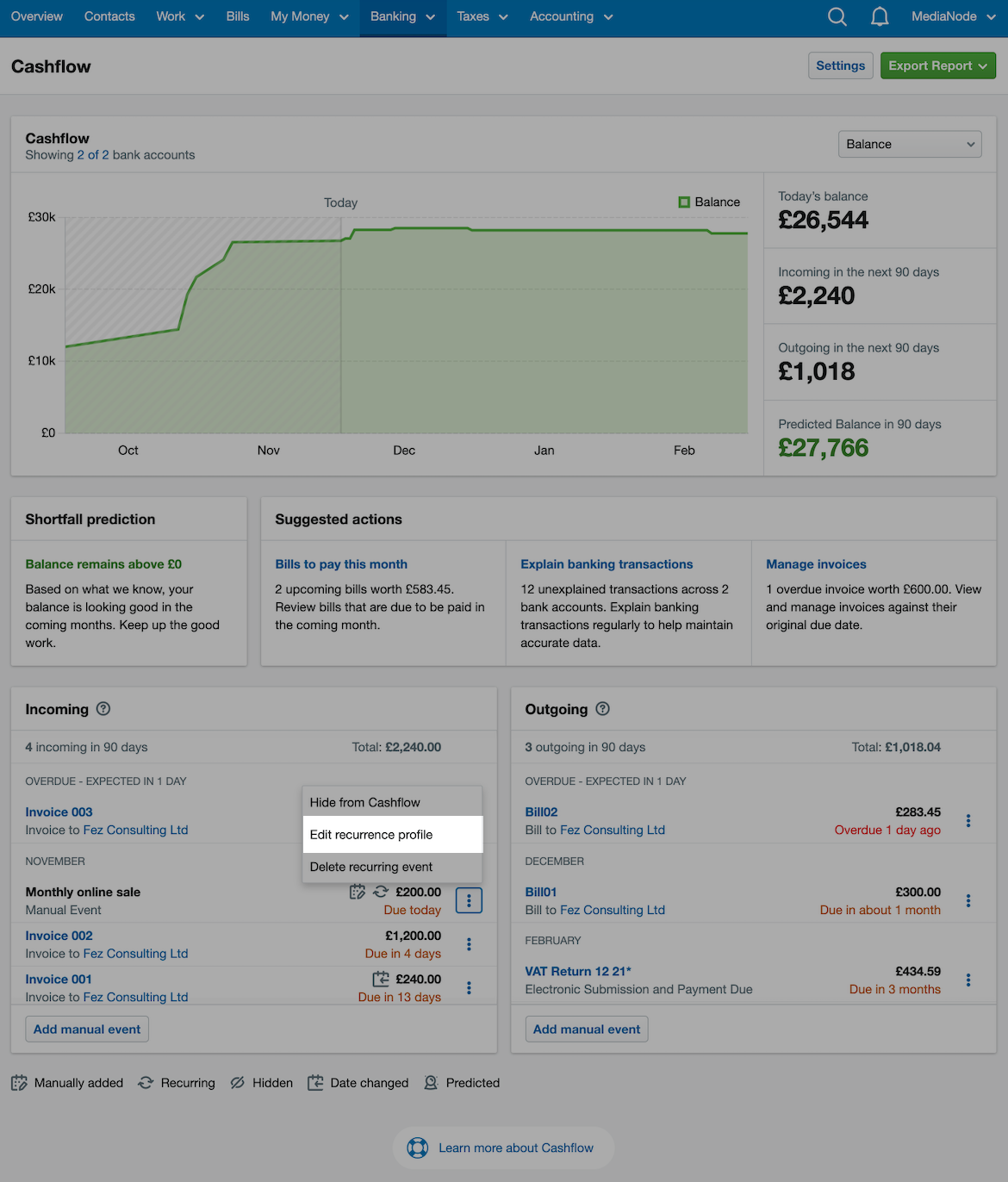1008x1182 pixels.
Task: Select Delete recurring event
Action: click(392, 867)
